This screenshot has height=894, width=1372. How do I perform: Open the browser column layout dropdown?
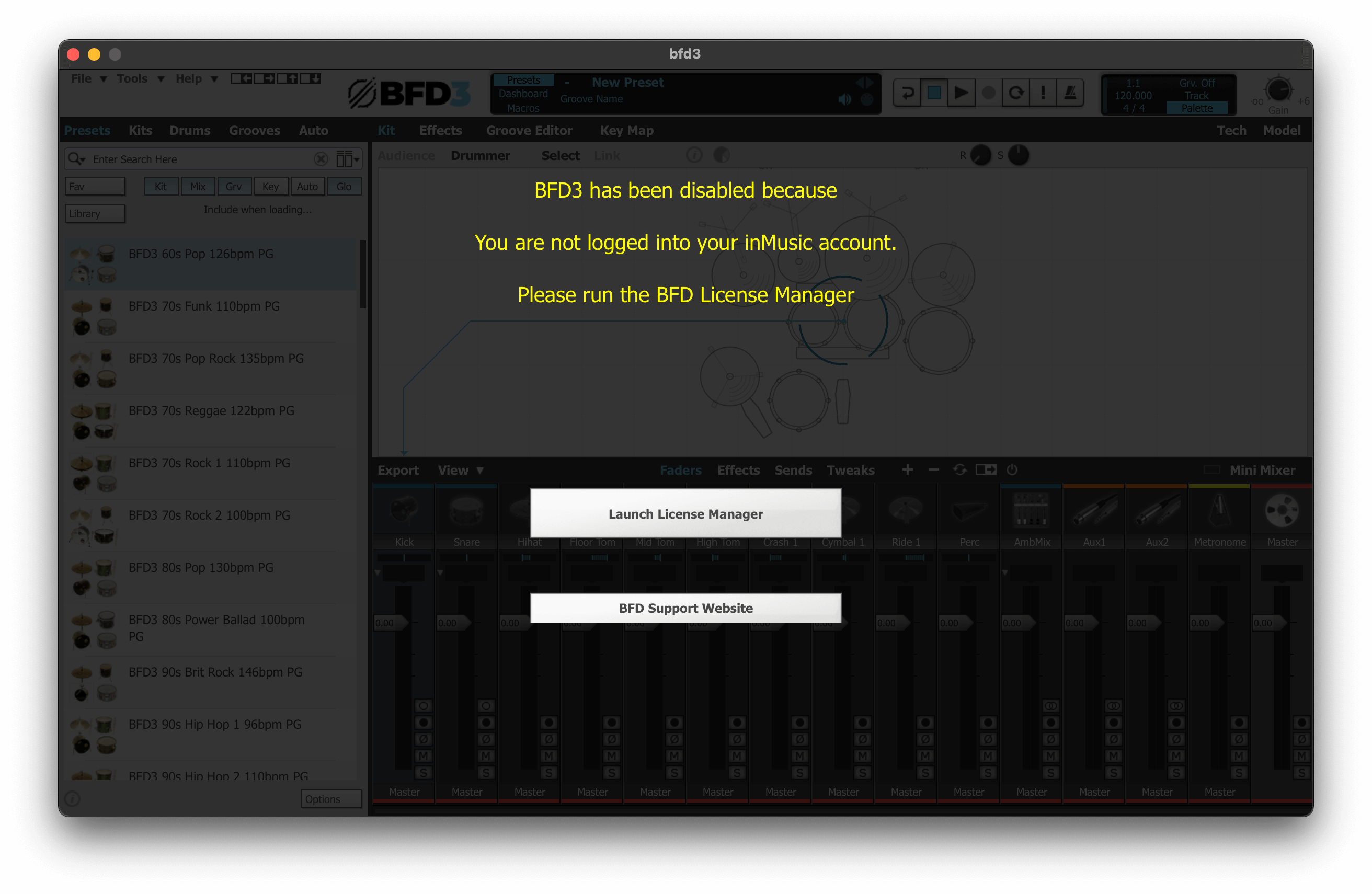point(348,159)
